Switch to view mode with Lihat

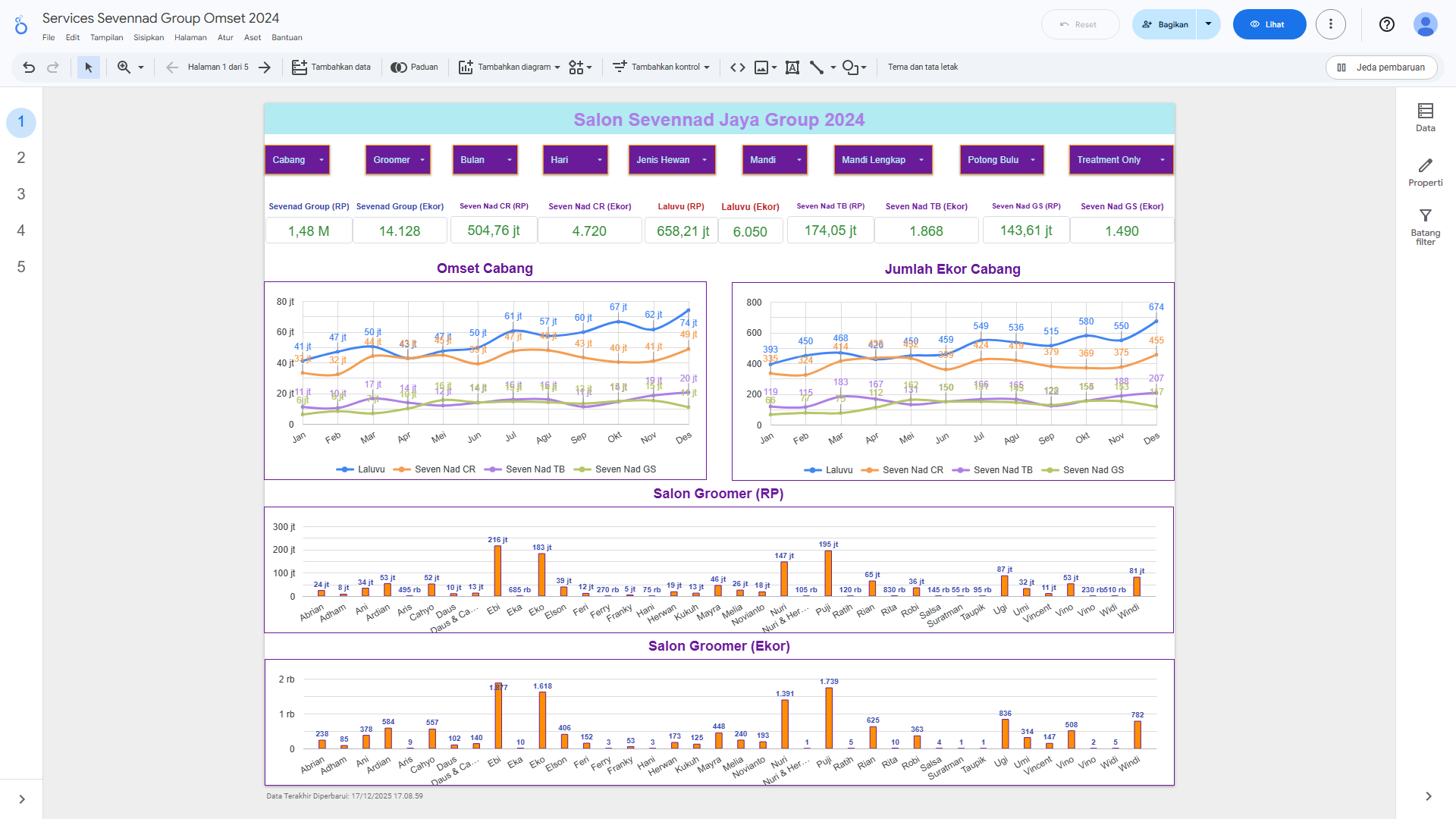pos(1269,24)
